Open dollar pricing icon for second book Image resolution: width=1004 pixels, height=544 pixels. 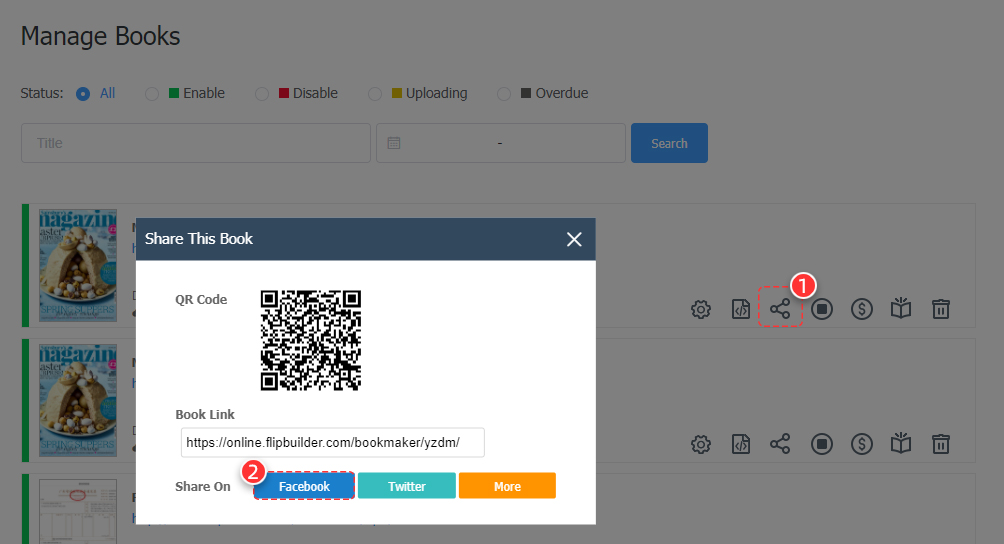click(x=861, y=444)
